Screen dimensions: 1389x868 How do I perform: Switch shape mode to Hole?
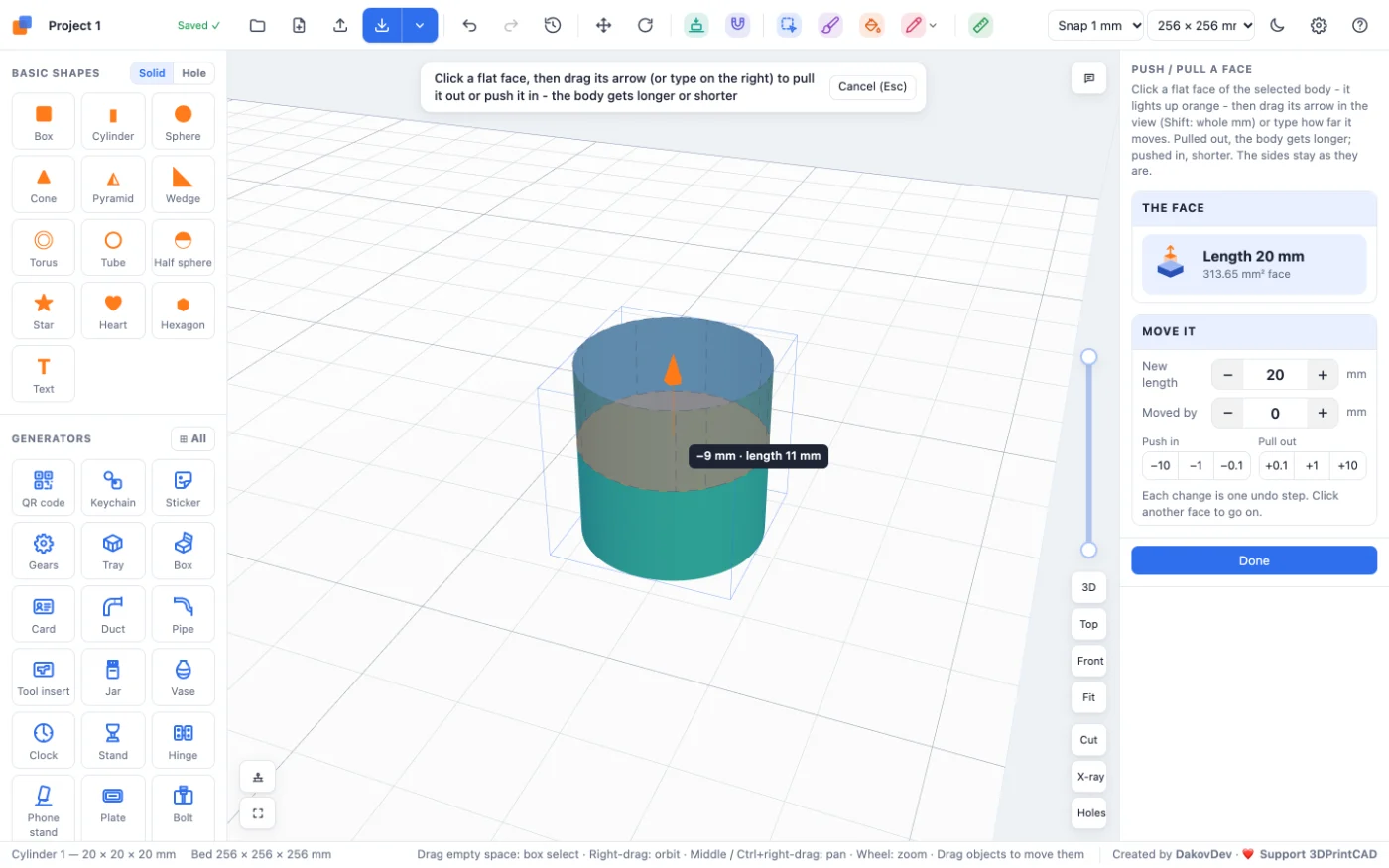pyautogui.click(x=194, y=73)
